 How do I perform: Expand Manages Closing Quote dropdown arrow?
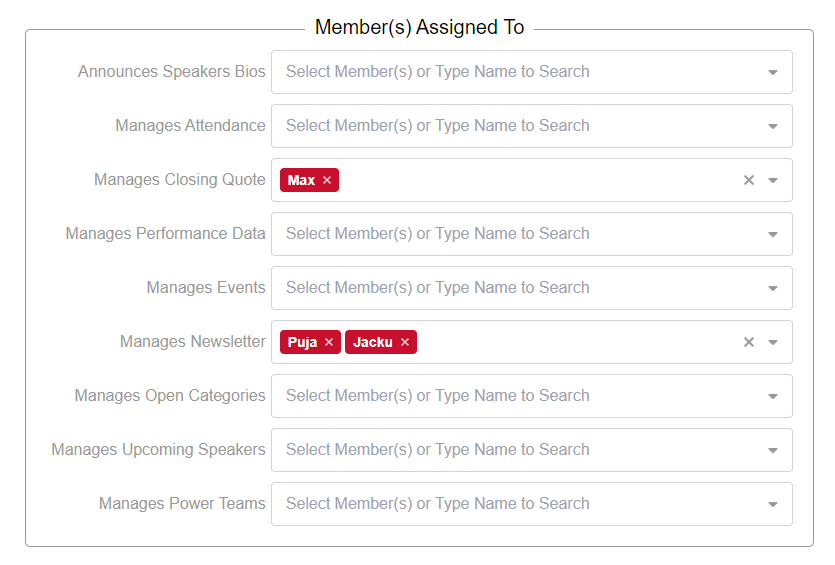pyautogui.click(x=773, y=181)
